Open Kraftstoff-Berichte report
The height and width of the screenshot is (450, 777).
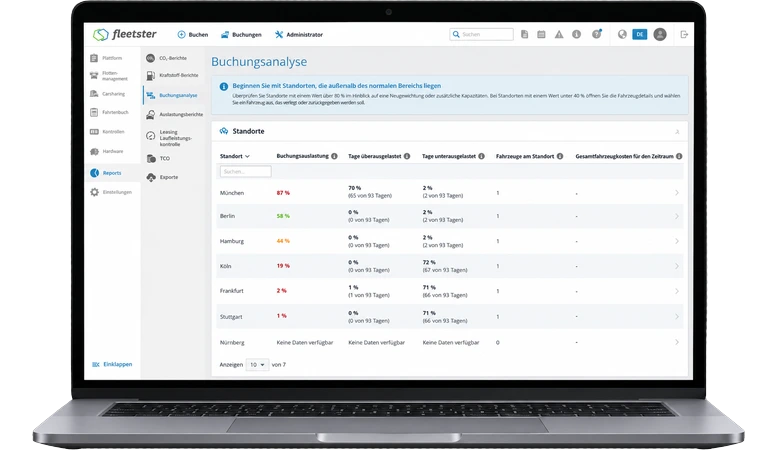point(172,75)
